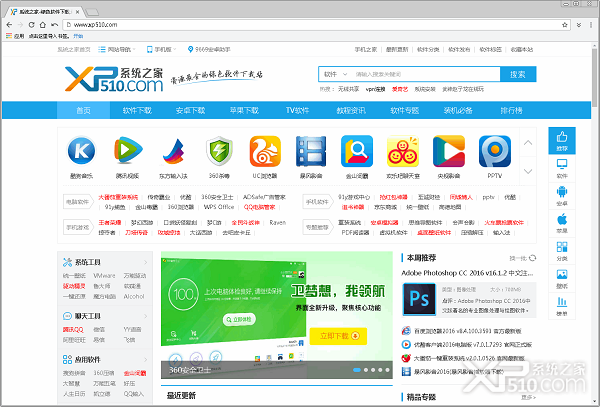Image resolution: width=600 pixels, height=407 pixels.
Task: Open the chat-bubble-icon chat tools category
Action: (82, 316)
